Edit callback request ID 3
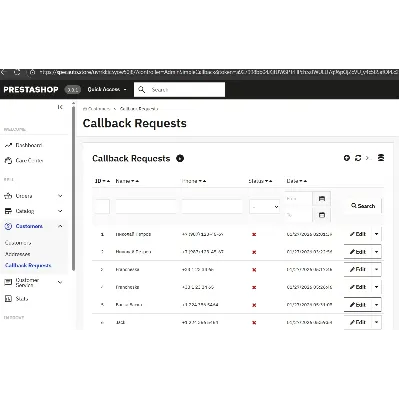400x400 pixels. point(358,269)
